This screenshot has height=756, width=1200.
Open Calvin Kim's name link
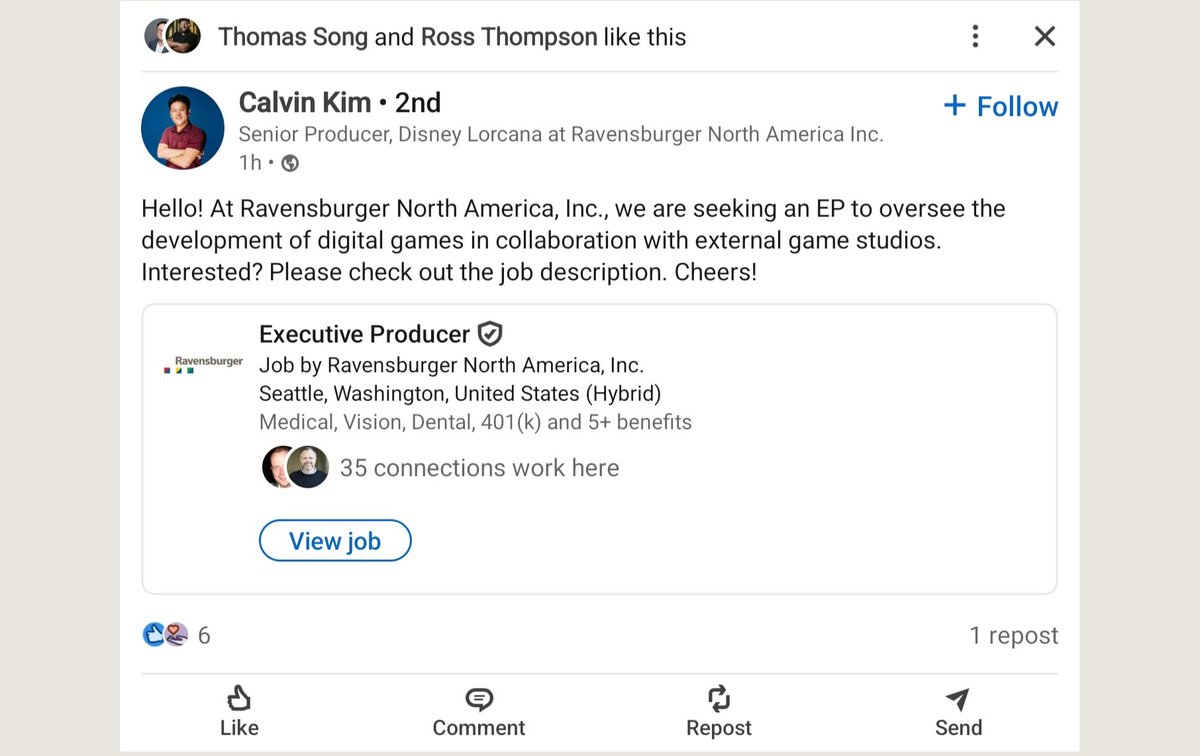pos(305,103)
